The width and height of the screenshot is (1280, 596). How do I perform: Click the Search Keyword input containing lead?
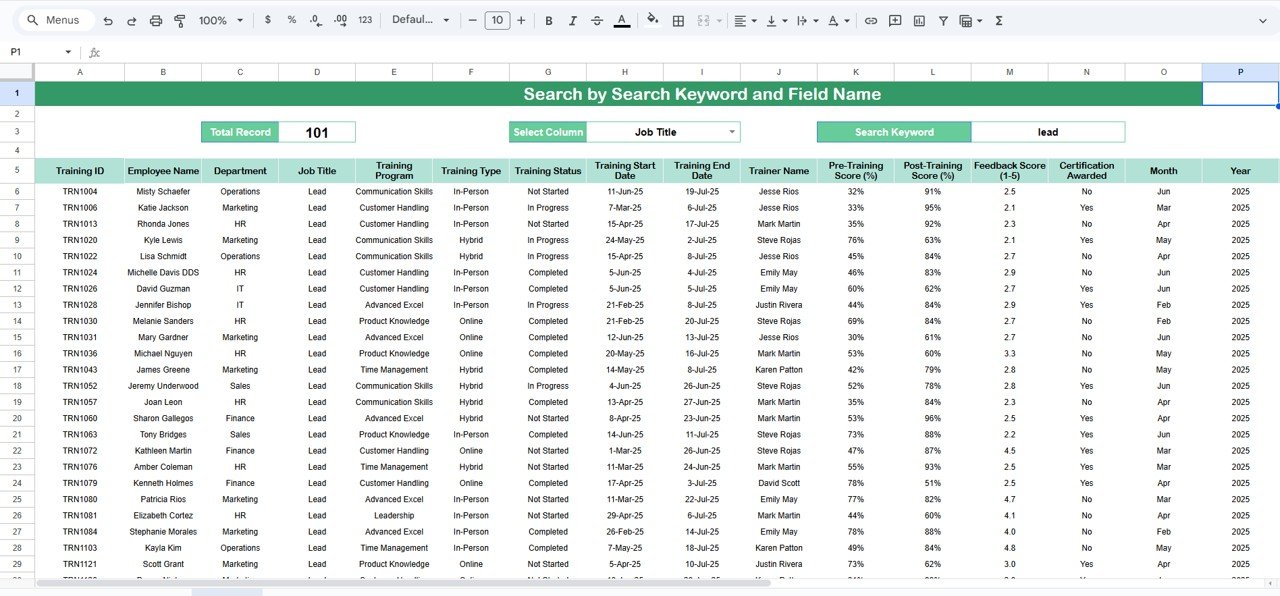click(1047, 132)
